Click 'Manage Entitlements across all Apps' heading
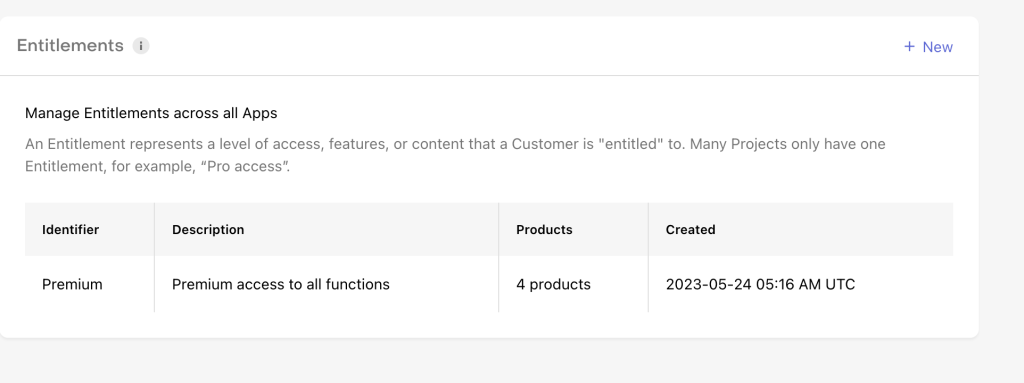Image resolution: width=1024 pixels, height=383 pixels. point(151,113)
